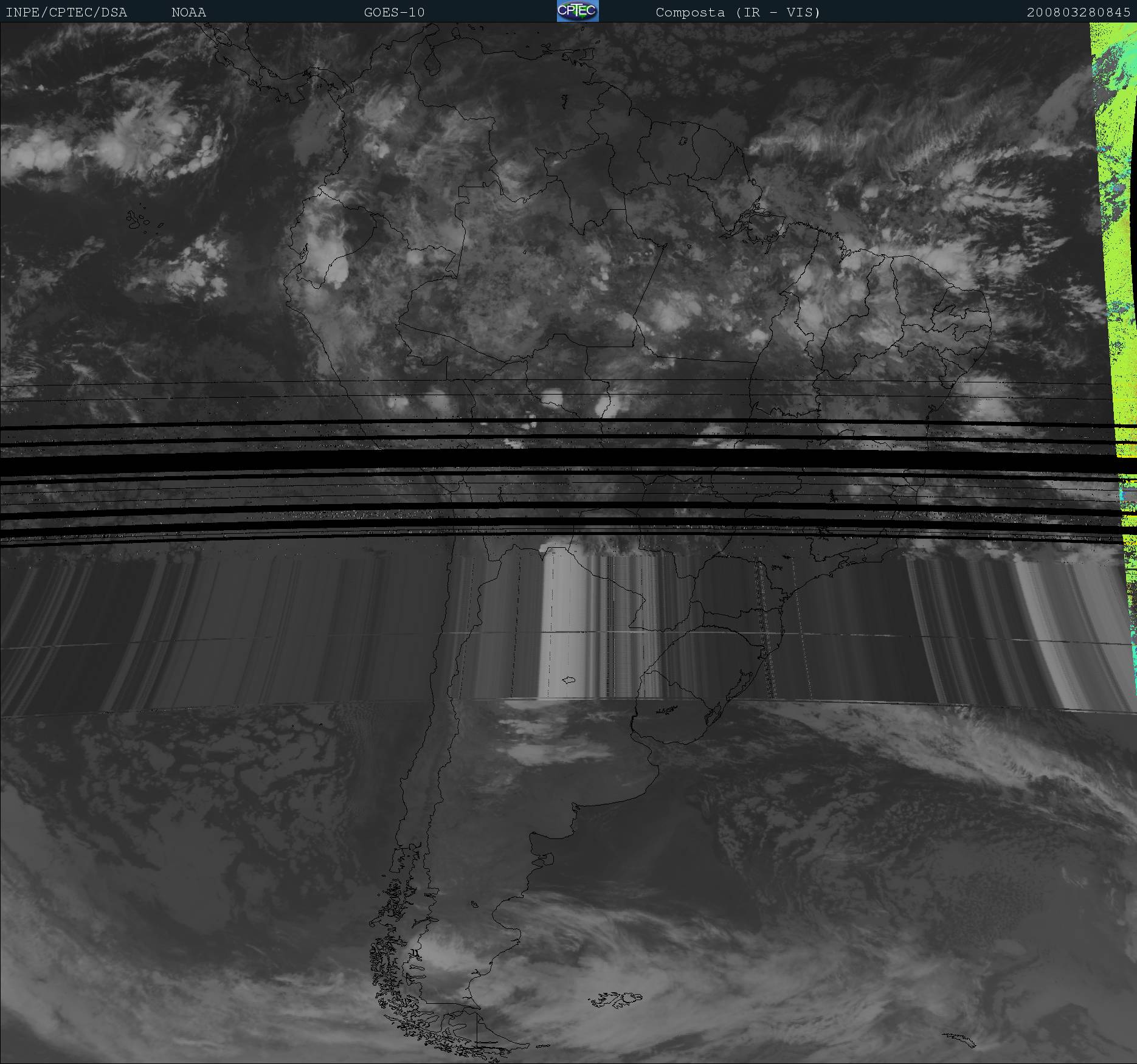Viewport: 1137px width, 1064px height.
Task: Click the 200803280845 timestamp
Action: 1078,12
